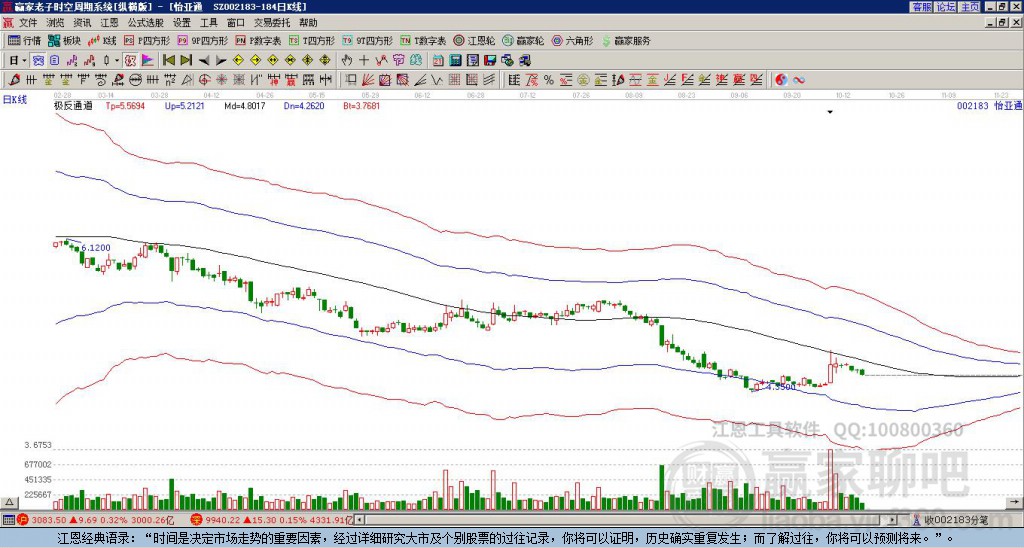Open the P四方形 tool

click(148, 40)
